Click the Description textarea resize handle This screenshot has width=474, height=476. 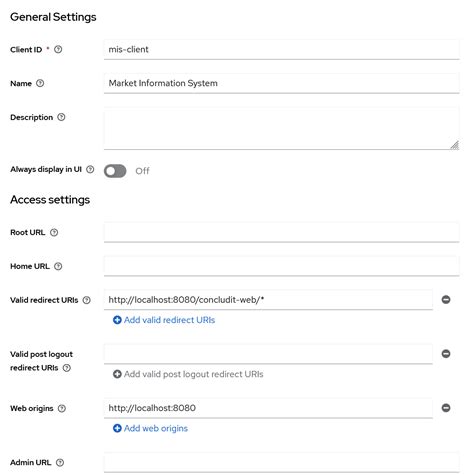tap(455, 145)
